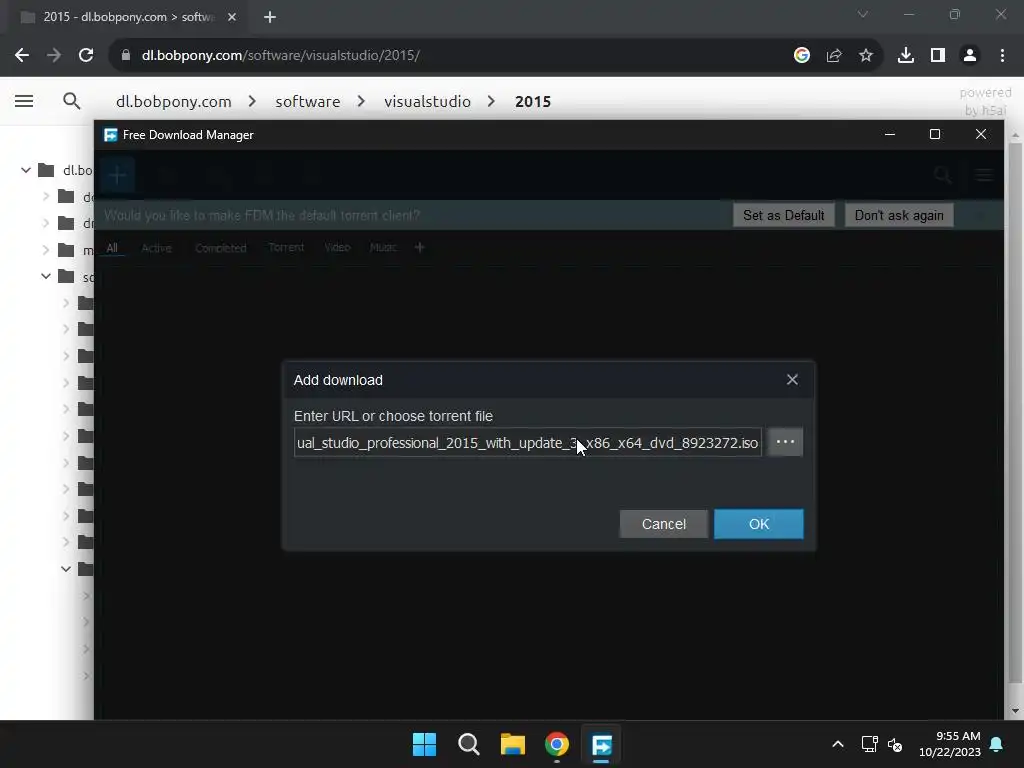Open Windows taskbar search
Screen dimensions: 1024x768
469,744
